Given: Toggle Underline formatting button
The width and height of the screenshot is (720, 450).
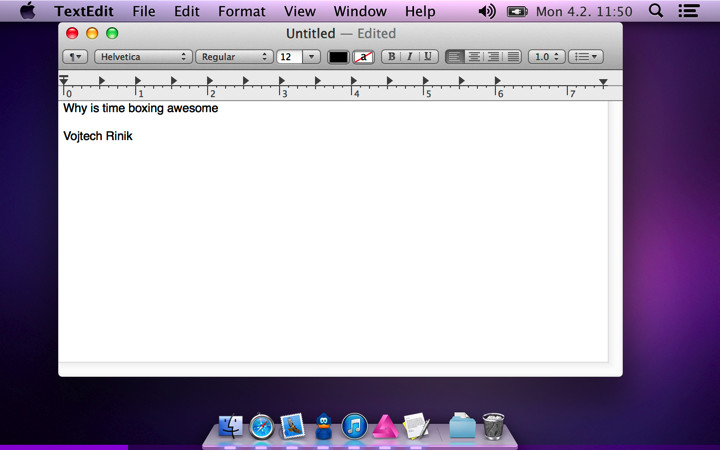Looking at the screenshot, I should click(x=428, y=56).
